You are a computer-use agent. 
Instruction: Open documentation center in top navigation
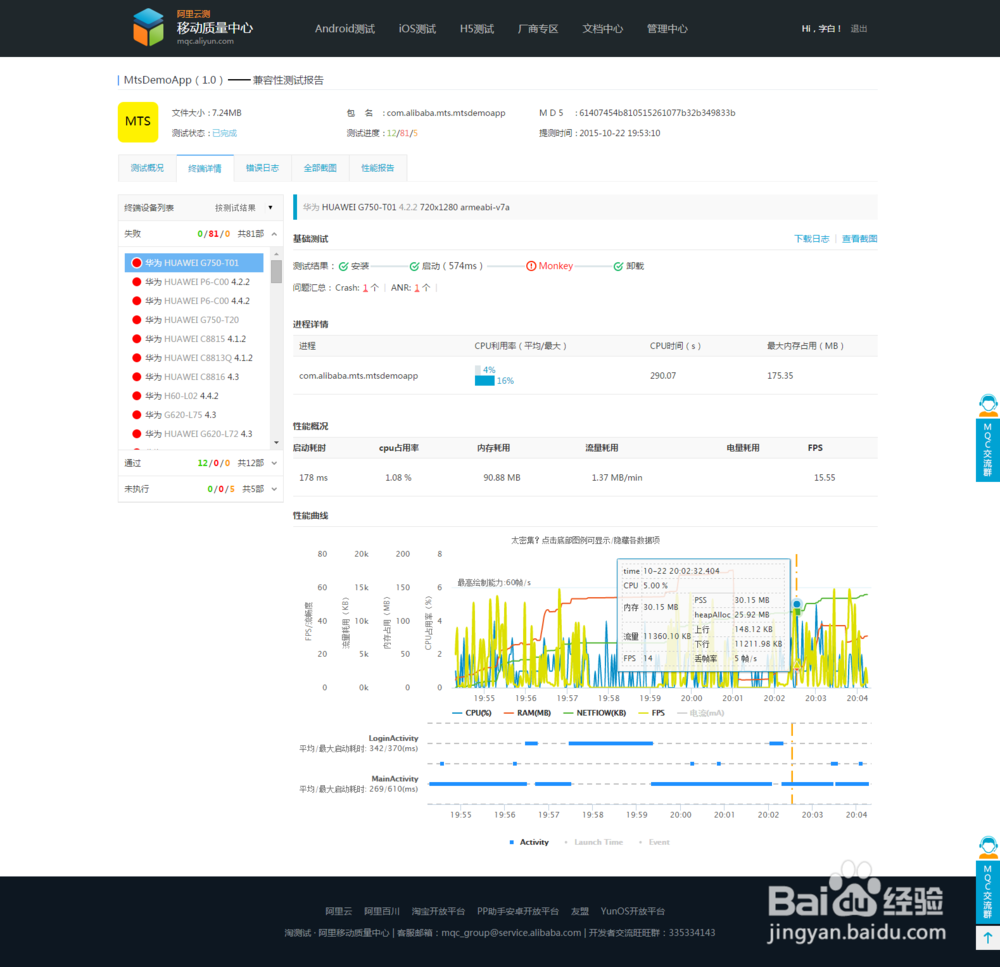[x=603, y=29]
